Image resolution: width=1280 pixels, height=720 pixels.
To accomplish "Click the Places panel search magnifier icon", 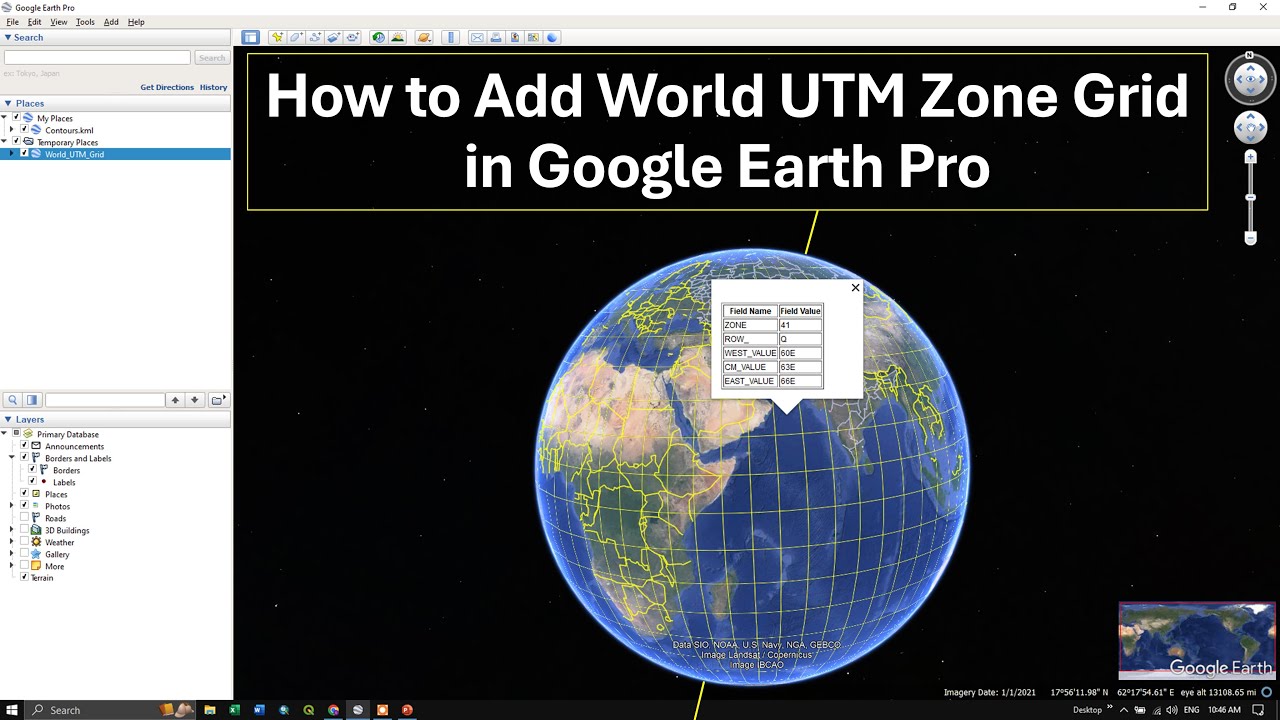I will (13, 400).
